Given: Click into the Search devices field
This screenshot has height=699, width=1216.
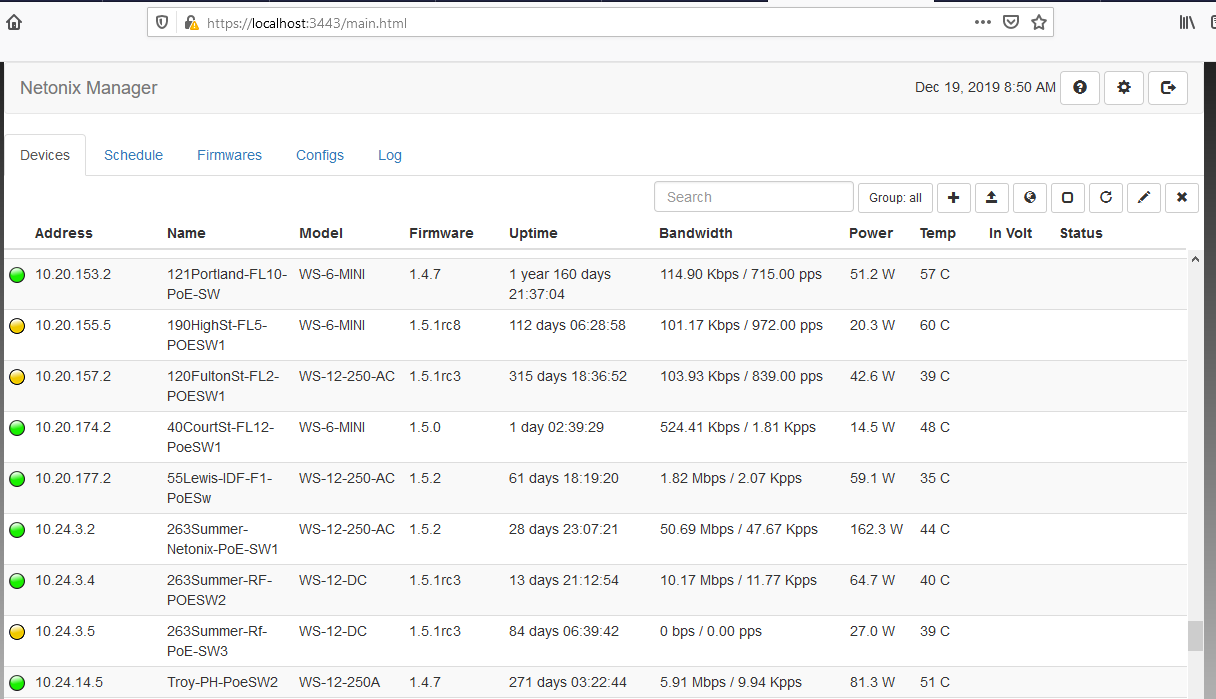Looking at the screenshot, I should [x=754, y=197].
